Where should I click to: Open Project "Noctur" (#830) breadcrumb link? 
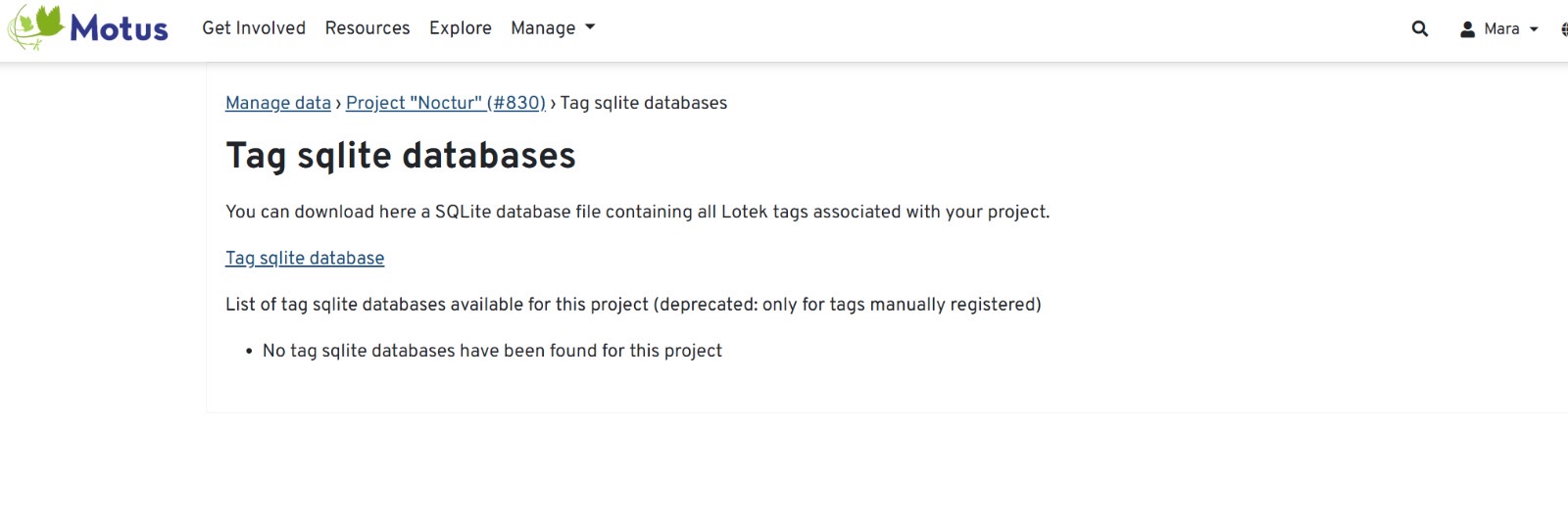click(446, 103)
